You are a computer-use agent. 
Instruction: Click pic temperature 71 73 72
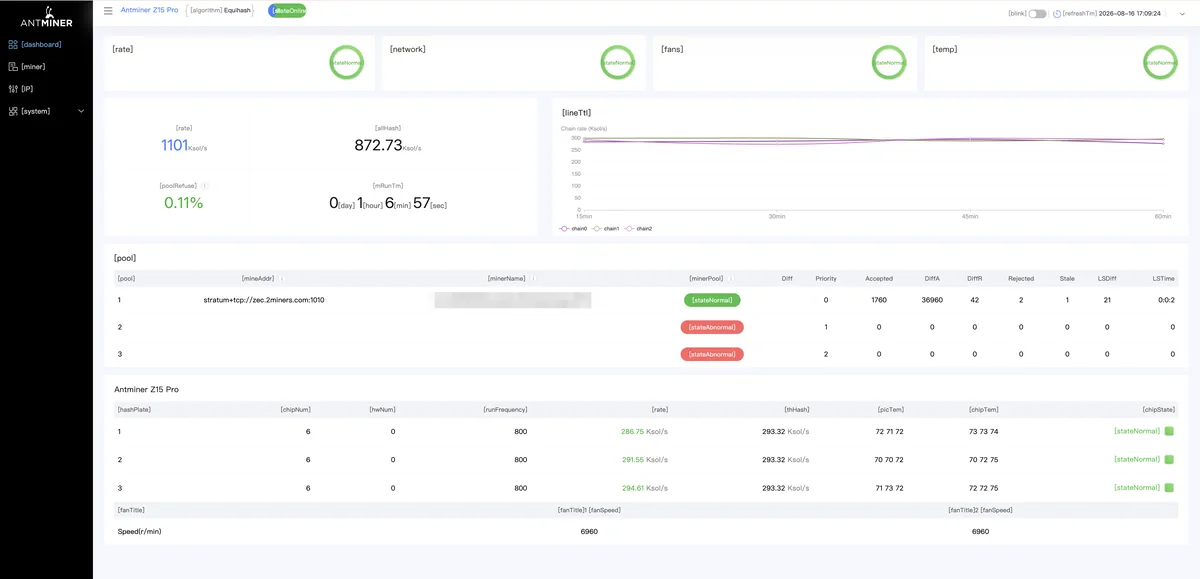click(x=888, y=487)
